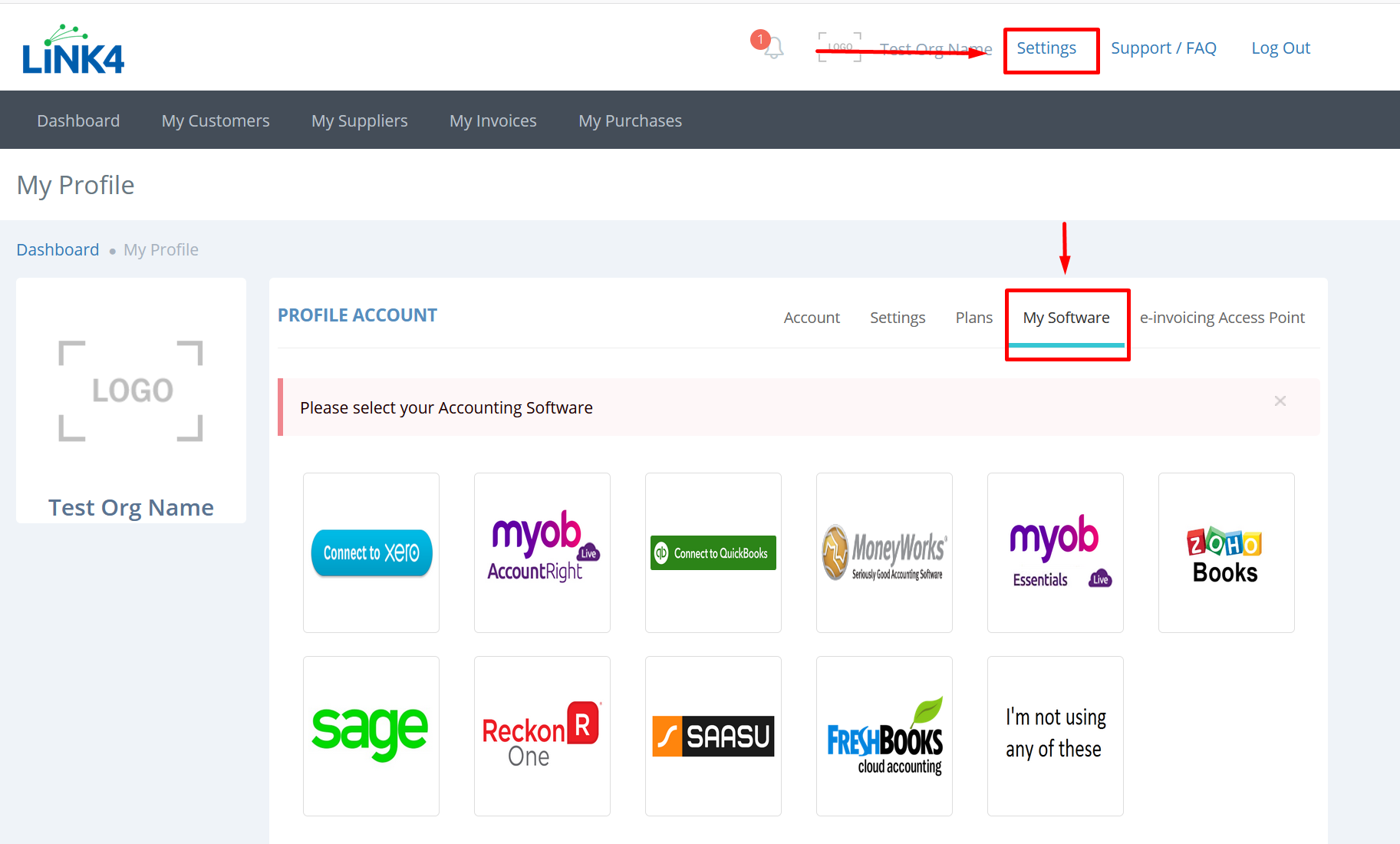The height and width of the screenshot is (844, 1400).
Task: Dismiss the accounting software alert
Action: tap(1280, 401)
